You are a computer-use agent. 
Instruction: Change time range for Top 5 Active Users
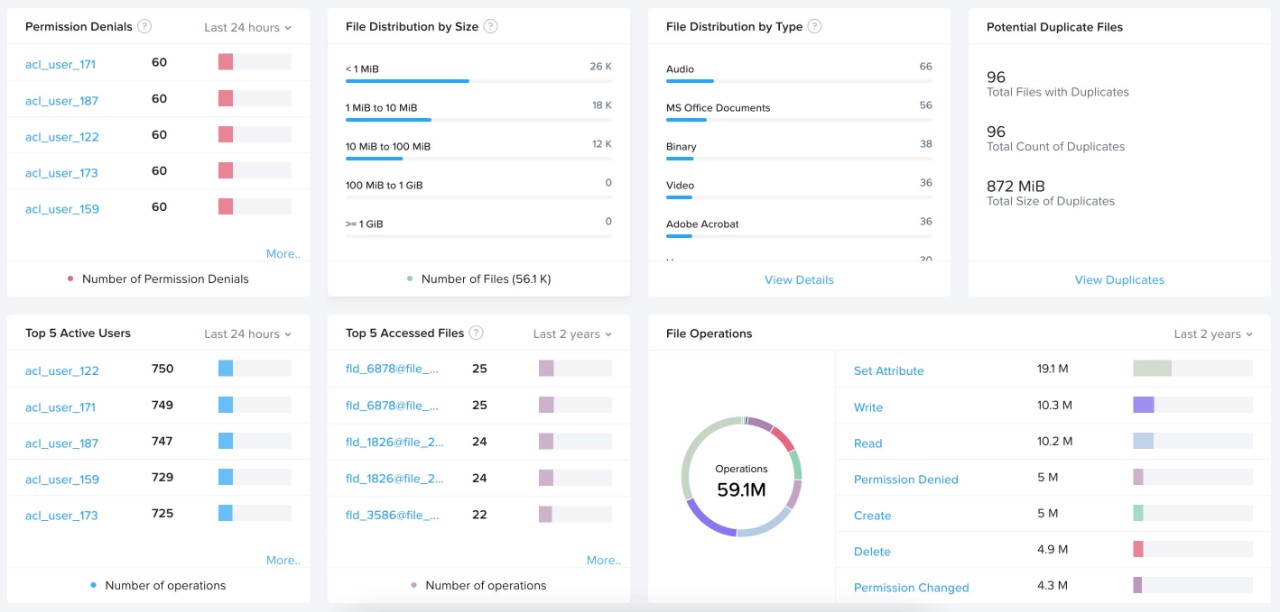coord(247,333)
